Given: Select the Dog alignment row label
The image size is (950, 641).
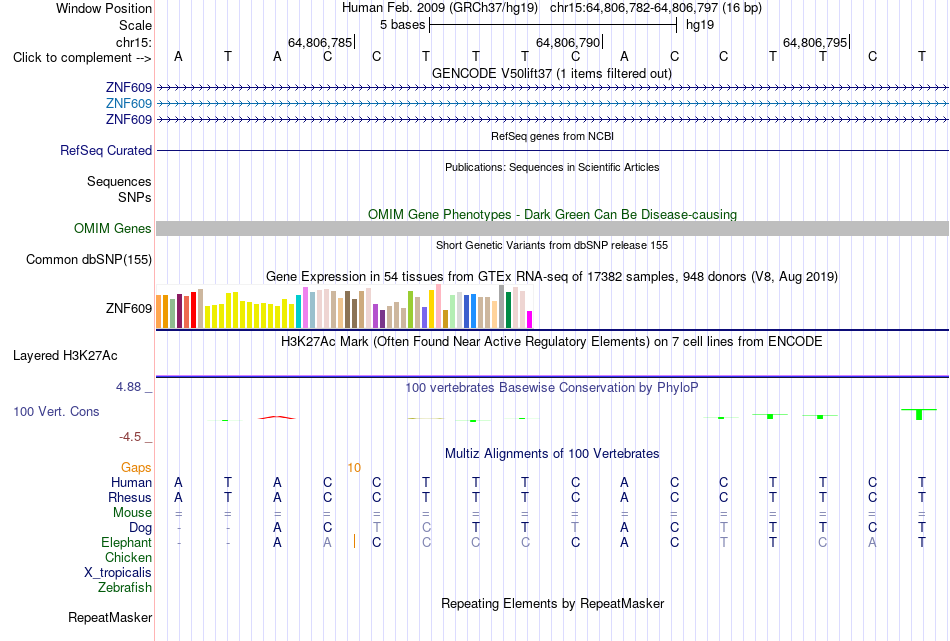Looking at the screenshot, I should [140, 528].
